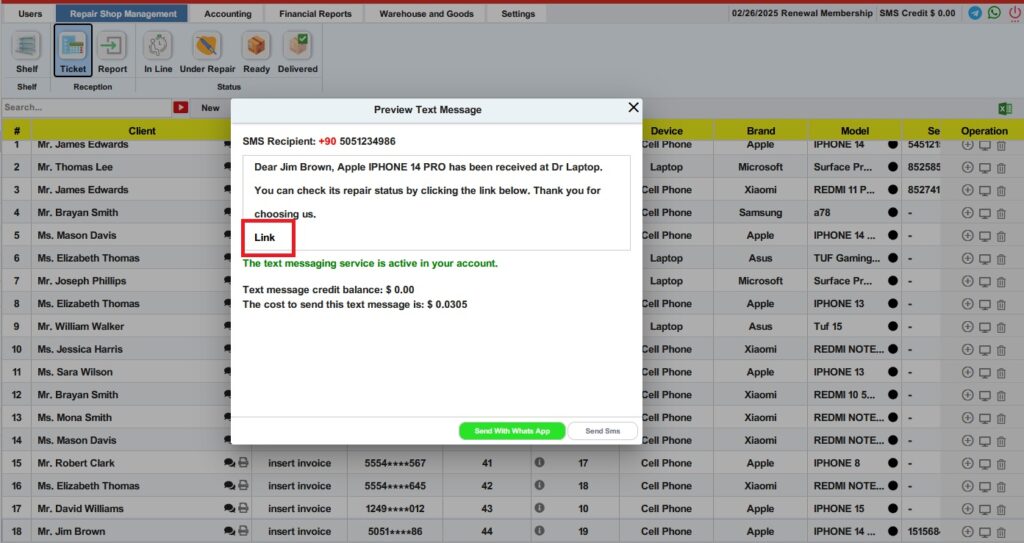
Task: Select client Ms. Sara Wilson
Action: pyautogui.click(x=75, y=372)
